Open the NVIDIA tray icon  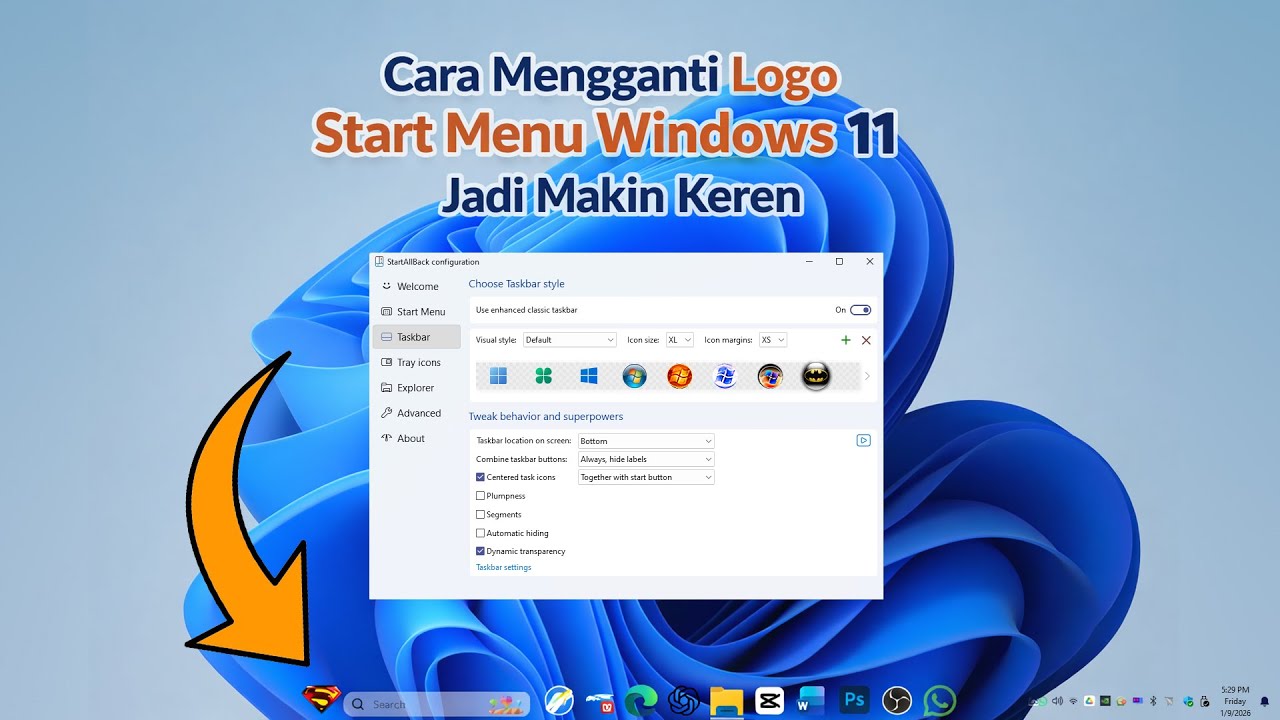tap(1105, 701)
